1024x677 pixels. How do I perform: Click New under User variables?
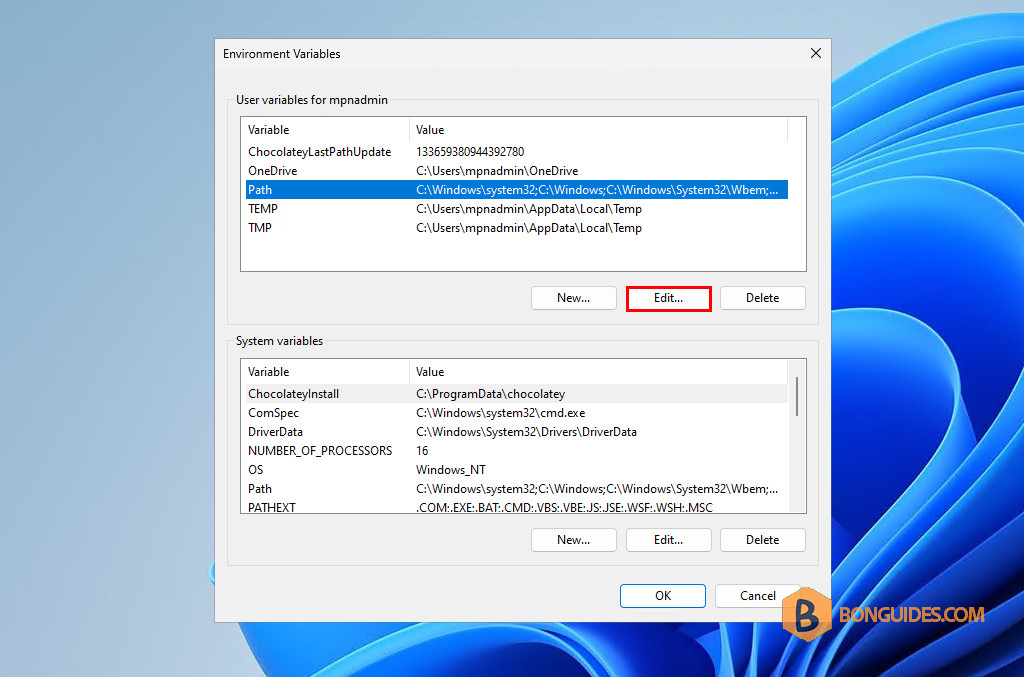pyautogui.click(x=573, y=298)
